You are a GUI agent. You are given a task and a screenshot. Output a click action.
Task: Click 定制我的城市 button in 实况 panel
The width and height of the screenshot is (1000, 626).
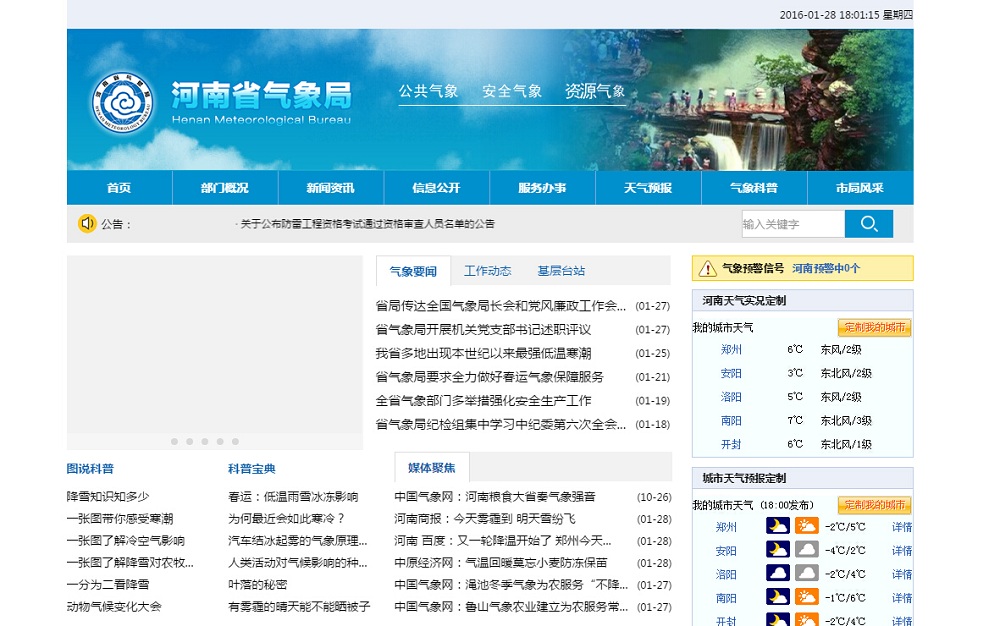[874, 327]
